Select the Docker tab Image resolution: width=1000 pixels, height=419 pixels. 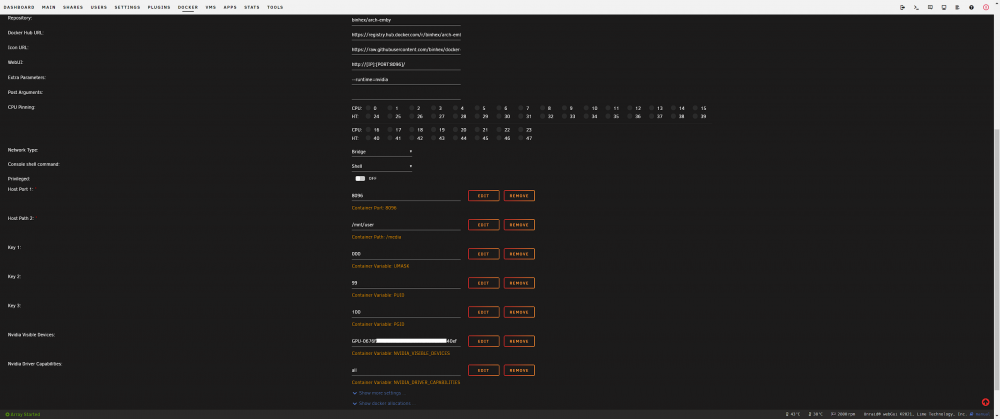click(188, 7)
